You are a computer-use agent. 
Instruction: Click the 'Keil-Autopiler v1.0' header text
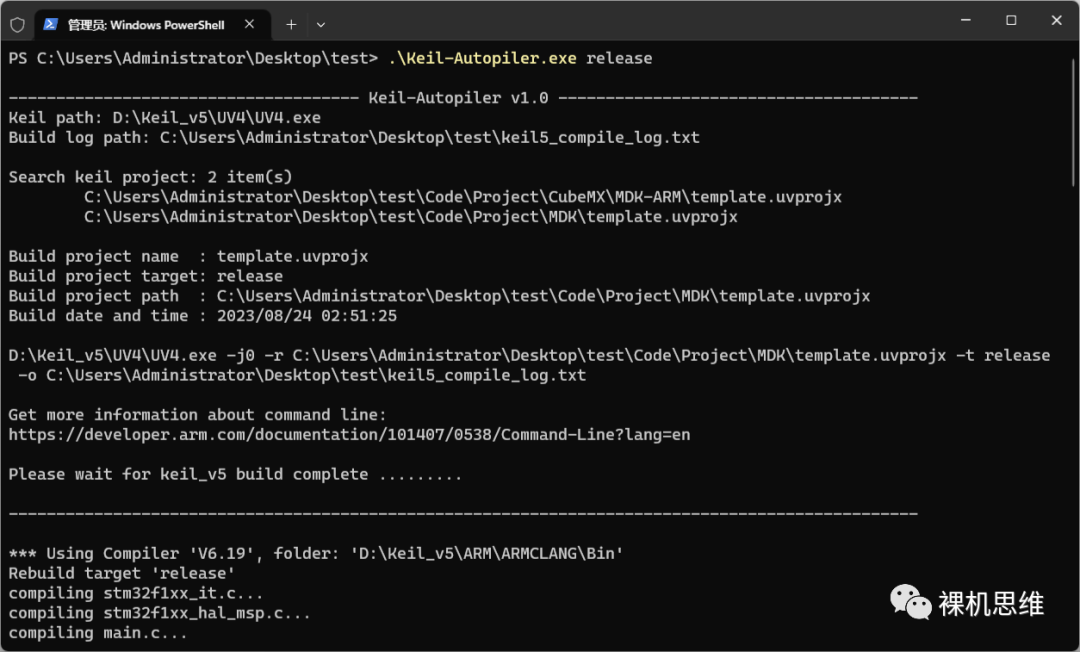pos(458,98)
